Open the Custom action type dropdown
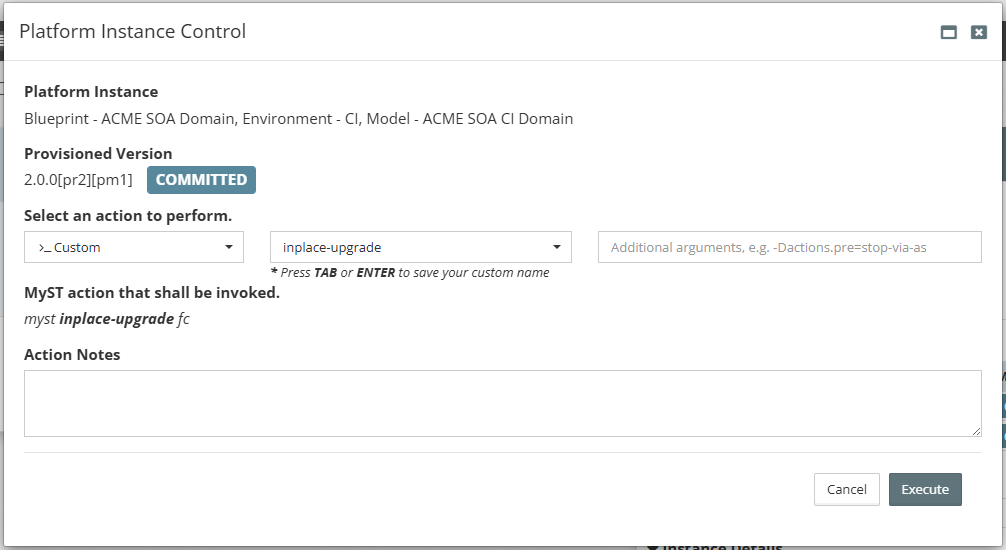The height and width of the screenshot is (550, 1006). tap(134, 247)
